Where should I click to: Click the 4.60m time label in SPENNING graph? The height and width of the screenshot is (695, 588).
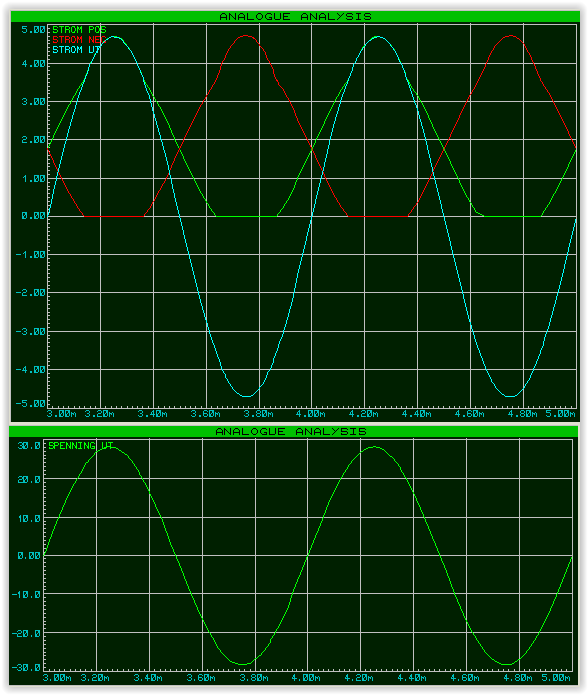pos(465,678)
